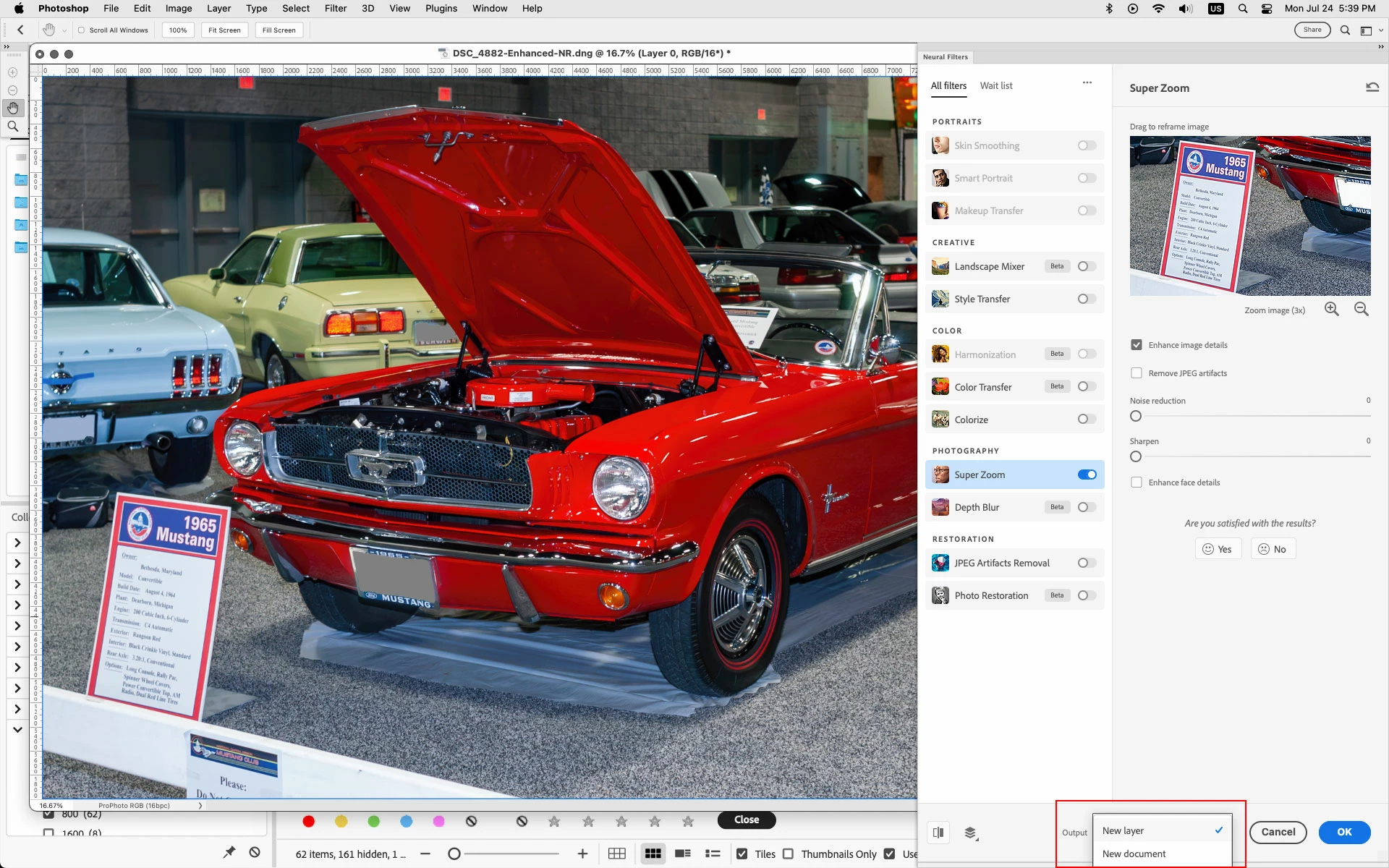Enable Enhance face details checkbox
This screenshot has height=868, width=1389.
point(1137,482)
